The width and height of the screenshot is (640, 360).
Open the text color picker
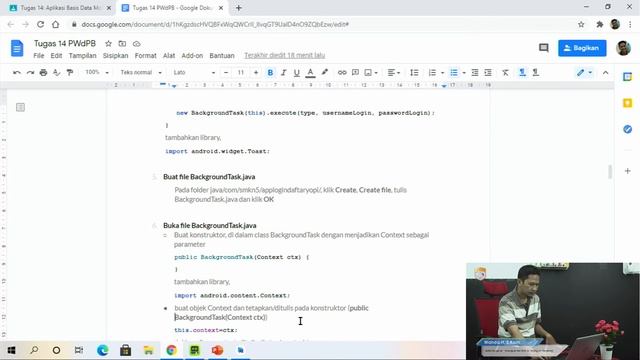pos(310,73)
